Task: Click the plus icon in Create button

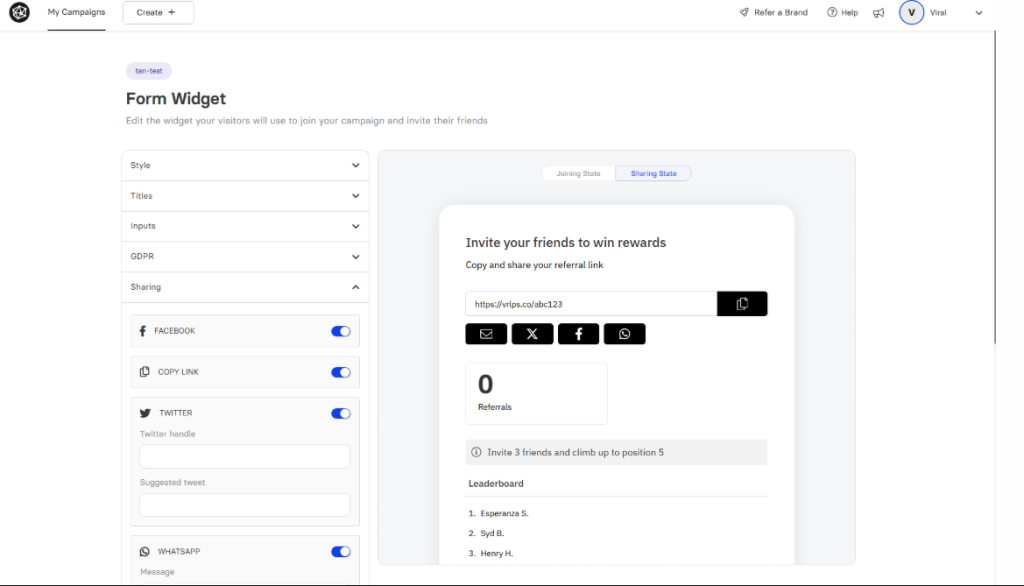Action: click(172, 12)
